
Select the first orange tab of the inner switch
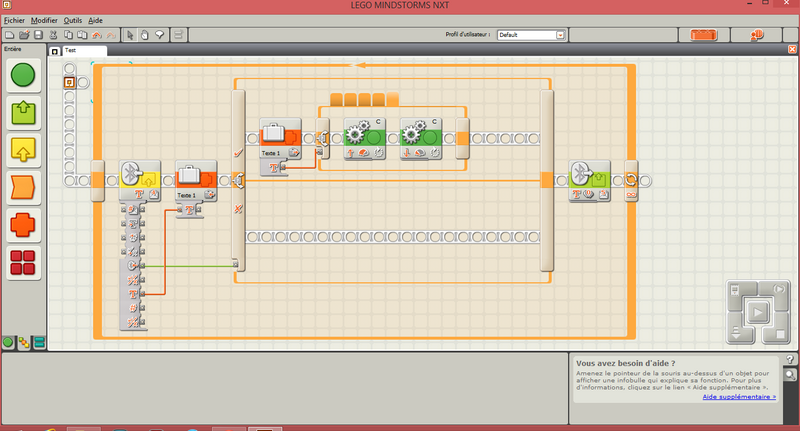click(x=336, y=99)
